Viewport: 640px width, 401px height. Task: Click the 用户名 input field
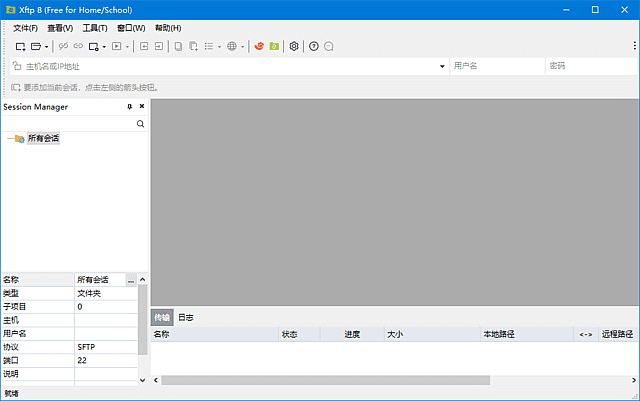tap(493, 66)
